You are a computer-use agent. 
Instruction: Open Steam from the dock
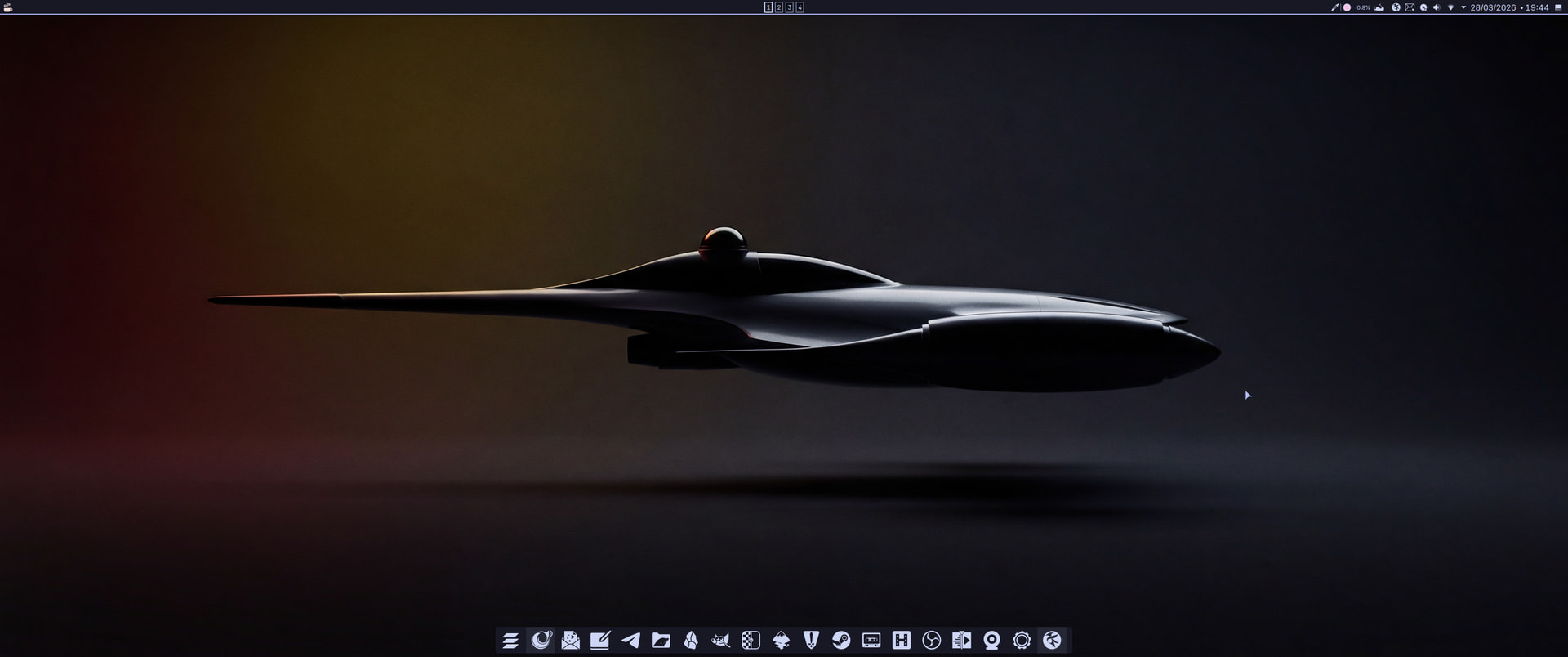point(841,641)
